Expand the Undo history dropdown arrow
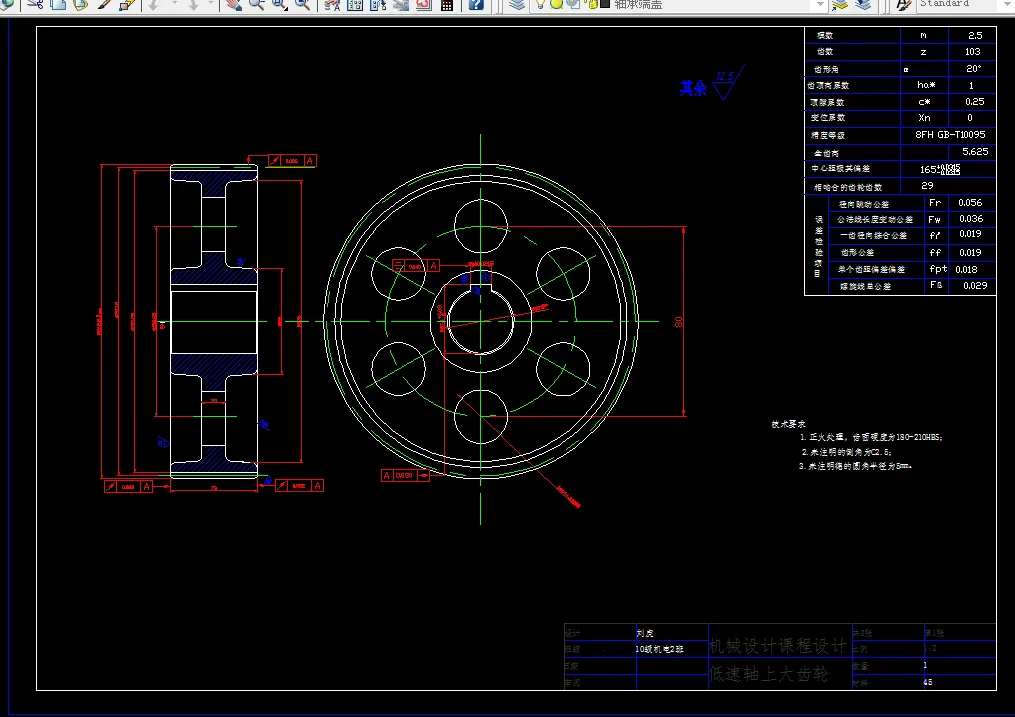The width and height of the screenshot is (1015, 717). (174, 4)
